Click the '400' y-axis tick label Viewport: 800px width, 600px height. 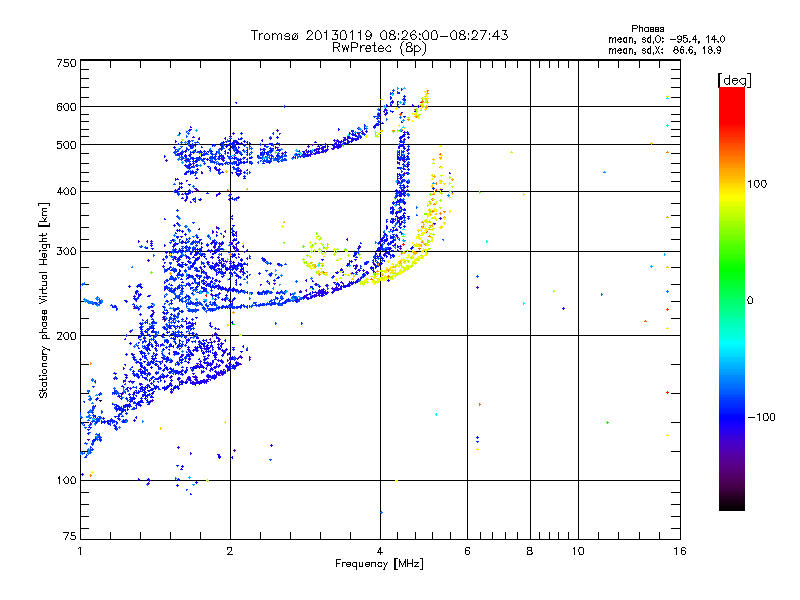[66, 192]
